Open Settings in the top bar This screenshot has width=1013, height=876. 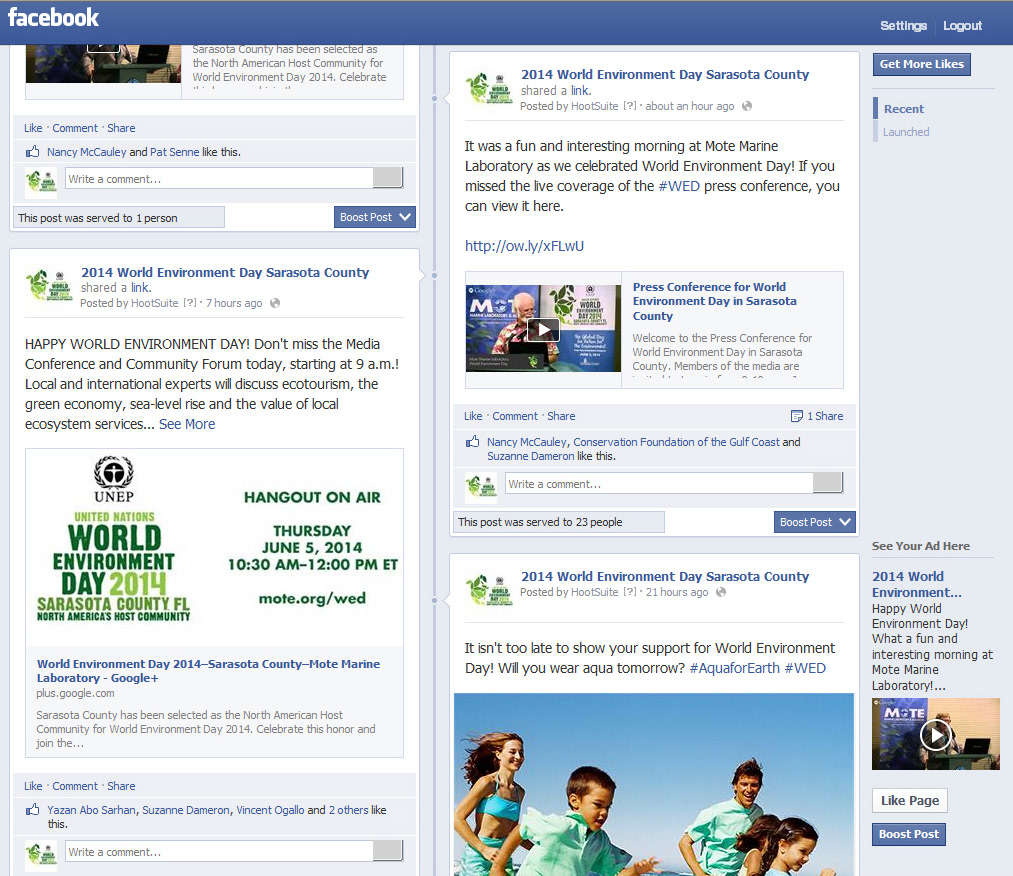pos(903,26)
